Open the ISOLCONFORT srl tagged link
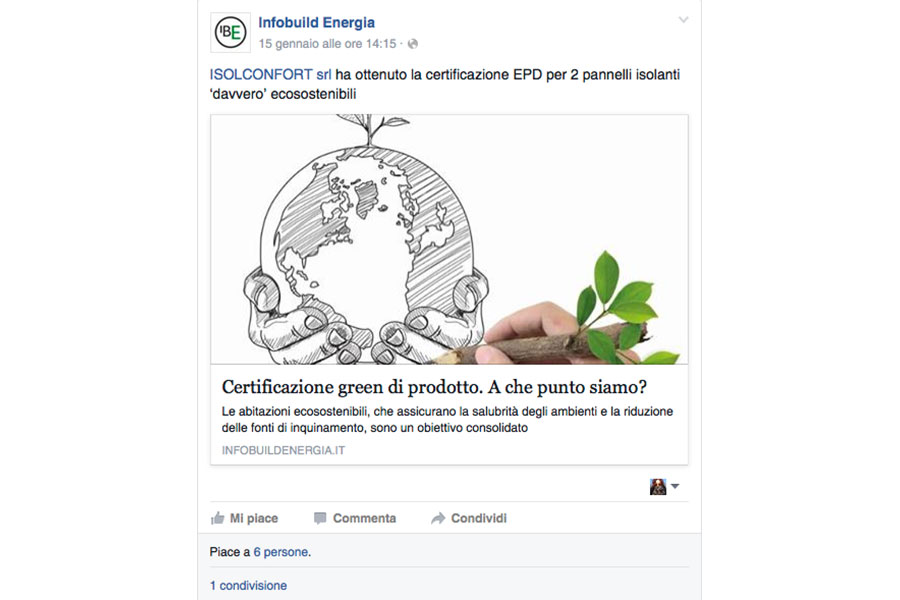 tap(270, 75)
